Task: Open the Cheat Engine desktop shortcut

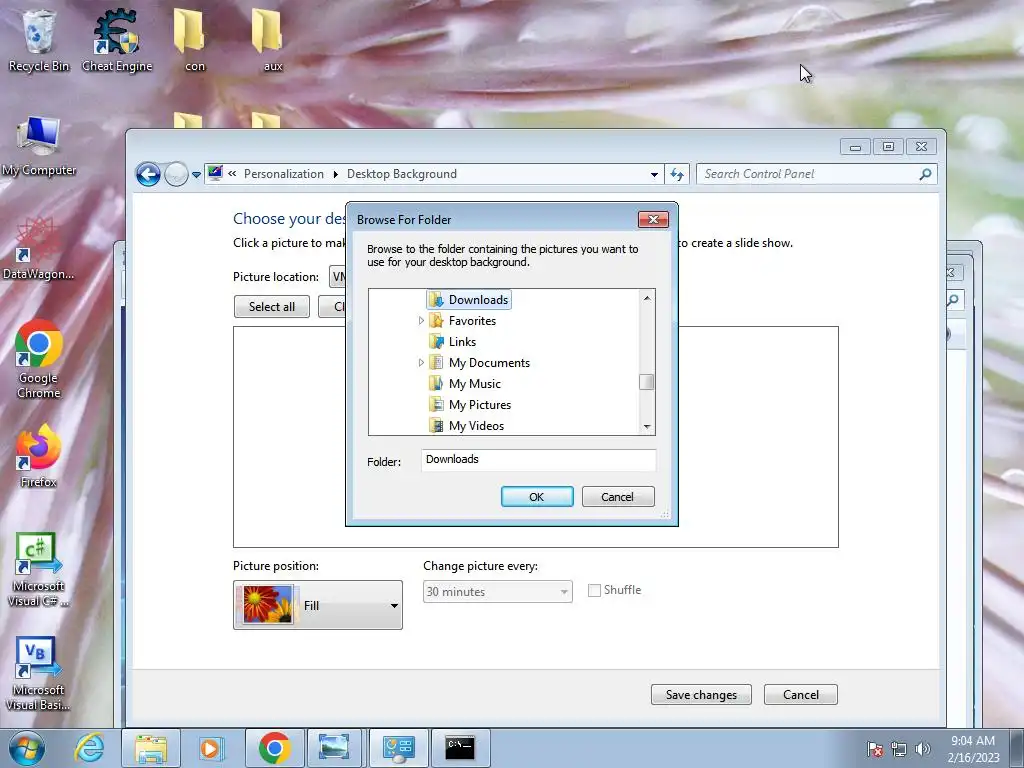Action: [x=117, y=40]
